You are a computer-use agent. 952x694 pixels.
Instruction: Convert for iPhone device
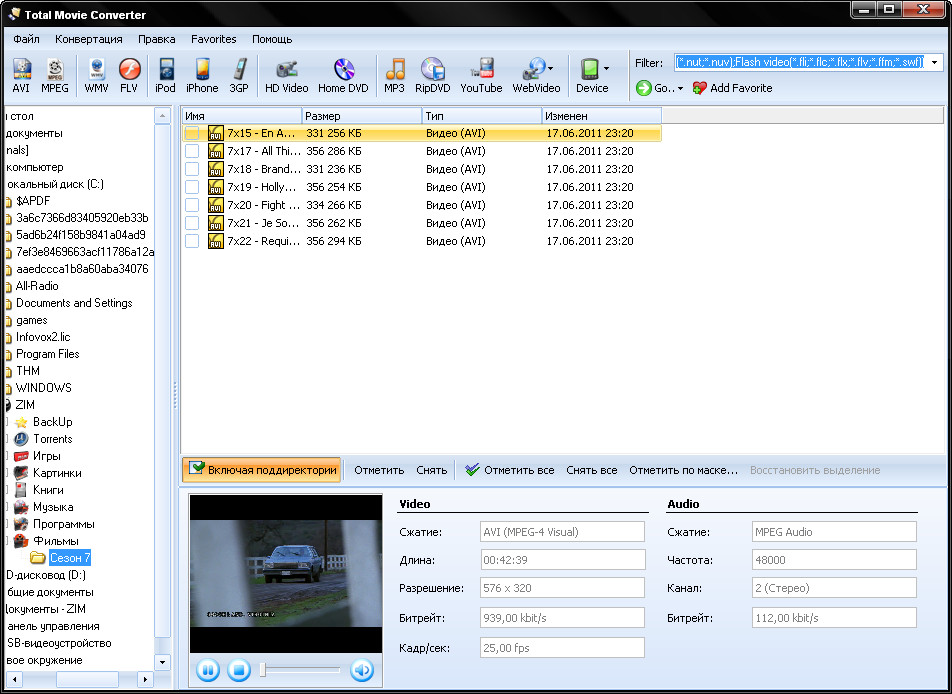point(202,75)
